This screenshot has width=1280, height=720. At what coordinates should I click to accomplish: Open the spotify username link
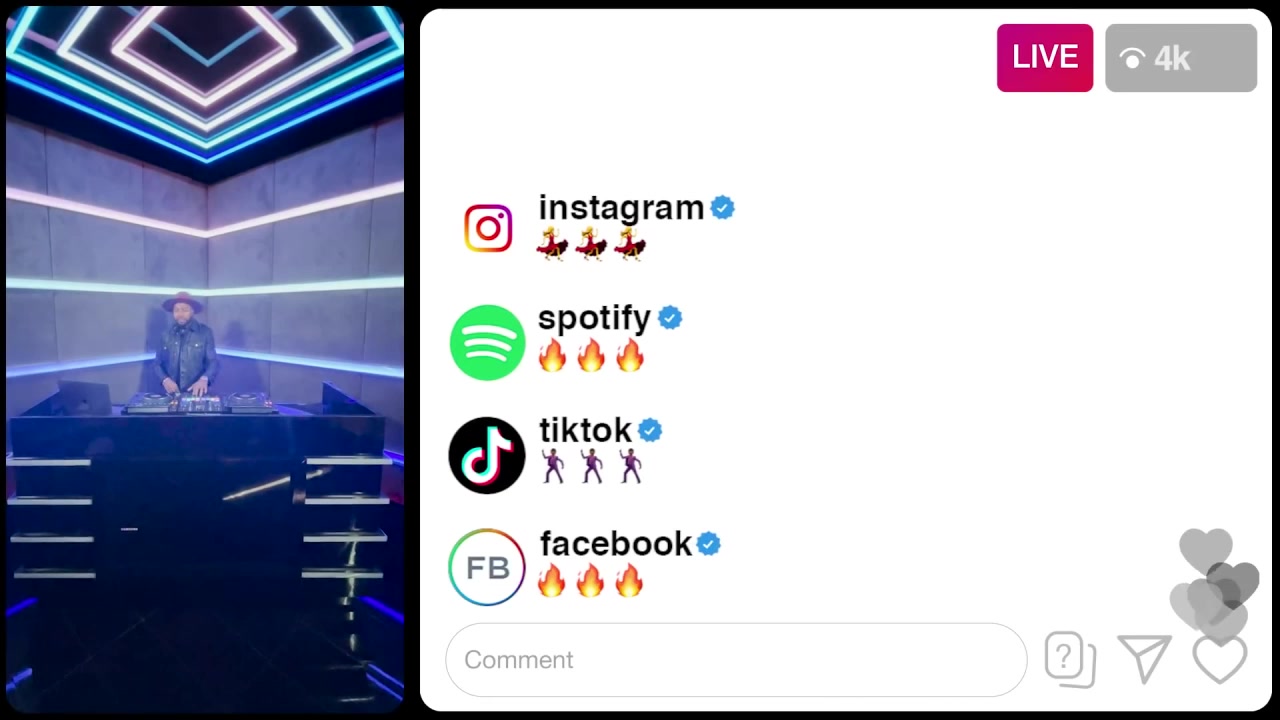coord(594,319)
